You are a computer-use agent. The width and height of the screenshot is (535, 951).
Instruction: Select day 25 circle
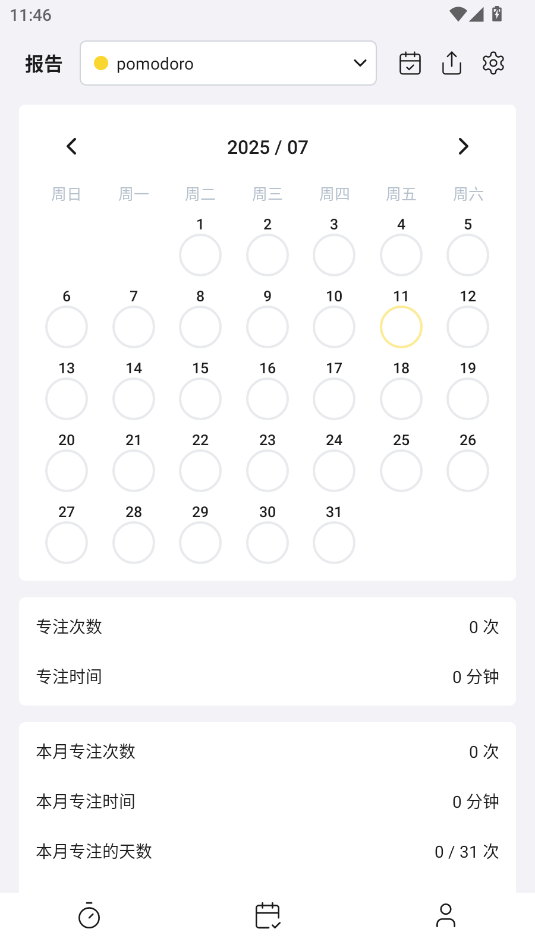[401, 471]
